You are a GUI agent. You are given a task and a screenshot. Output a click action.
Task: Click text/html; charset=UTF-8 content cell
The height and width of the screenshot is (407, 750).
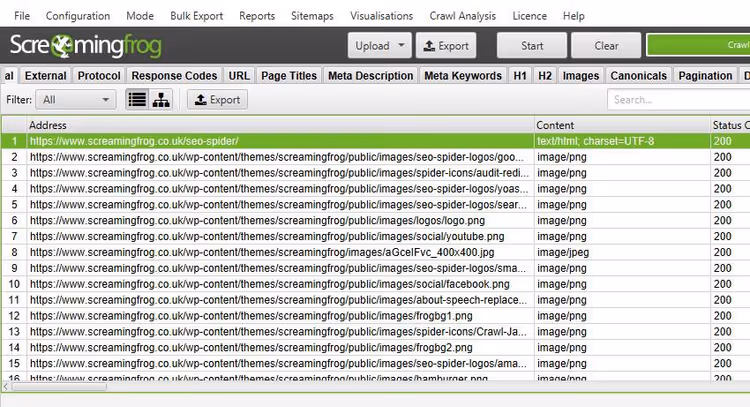(622, 141)
